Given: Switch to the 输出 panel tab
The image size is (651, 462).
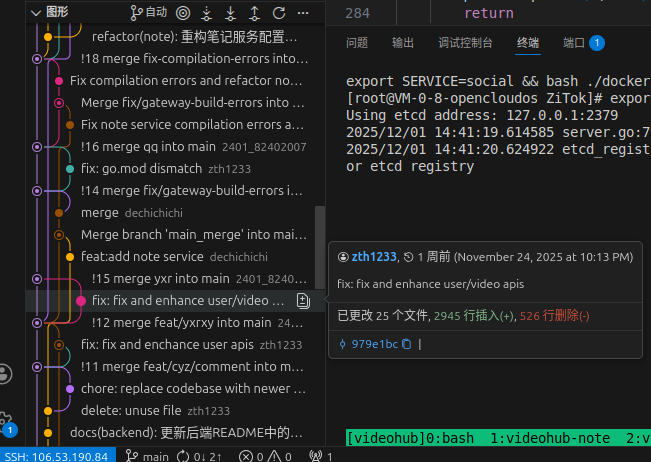Looking at the screenshot, I should (403, 43).
